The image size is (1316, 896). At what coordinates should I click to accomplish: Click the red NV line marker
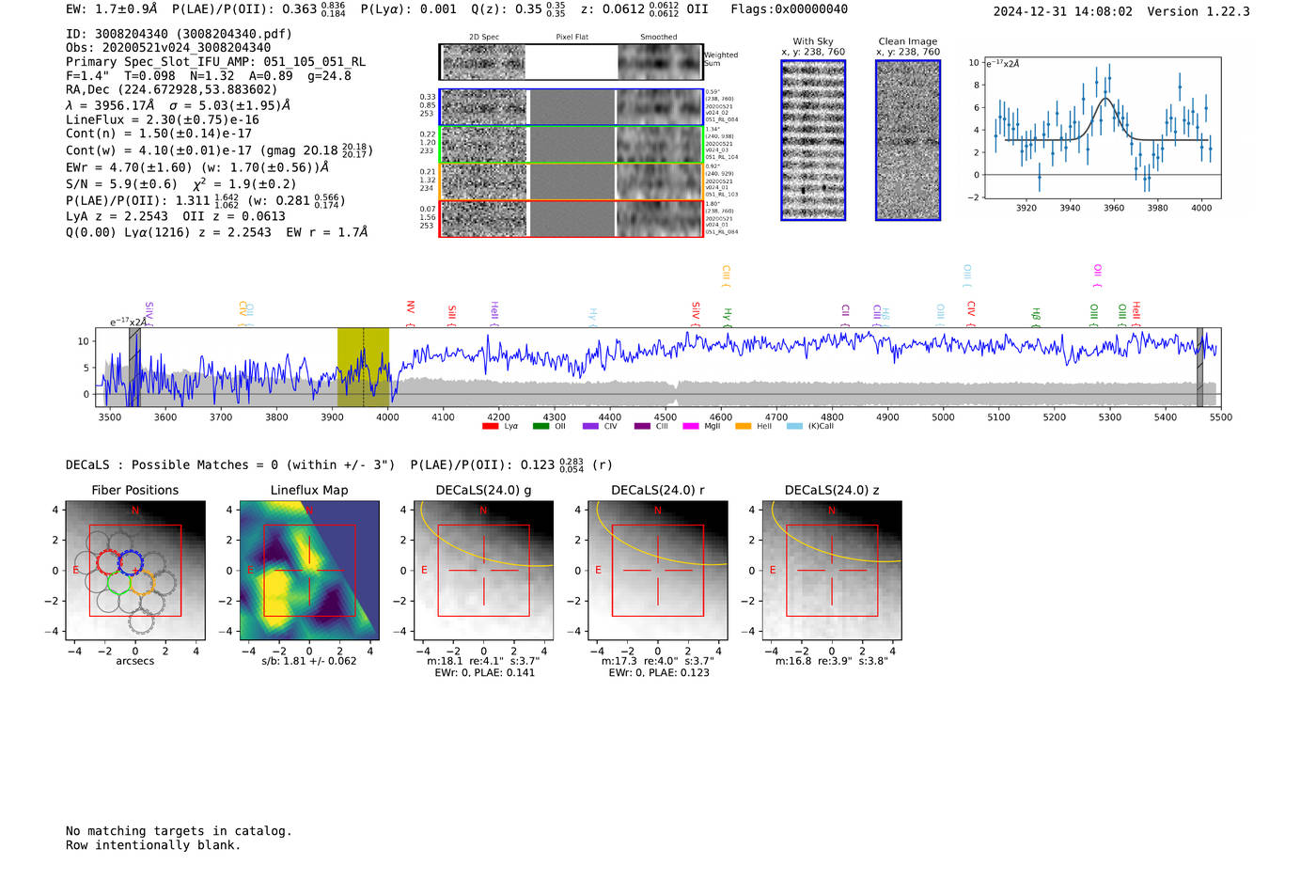411,313
